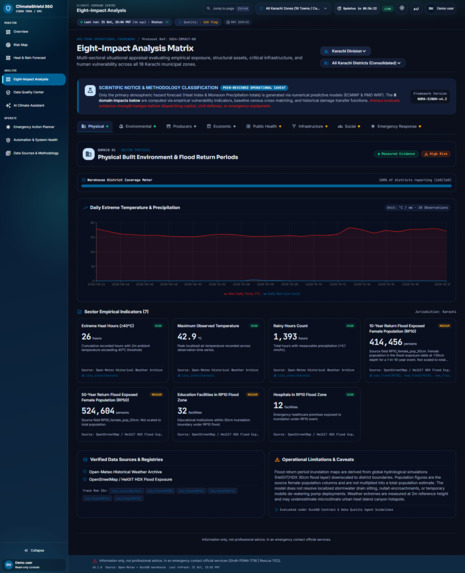465x573 pixels.
Task: Click the High Risk badge
Action: pyautogui.click(x=436, y=154)
